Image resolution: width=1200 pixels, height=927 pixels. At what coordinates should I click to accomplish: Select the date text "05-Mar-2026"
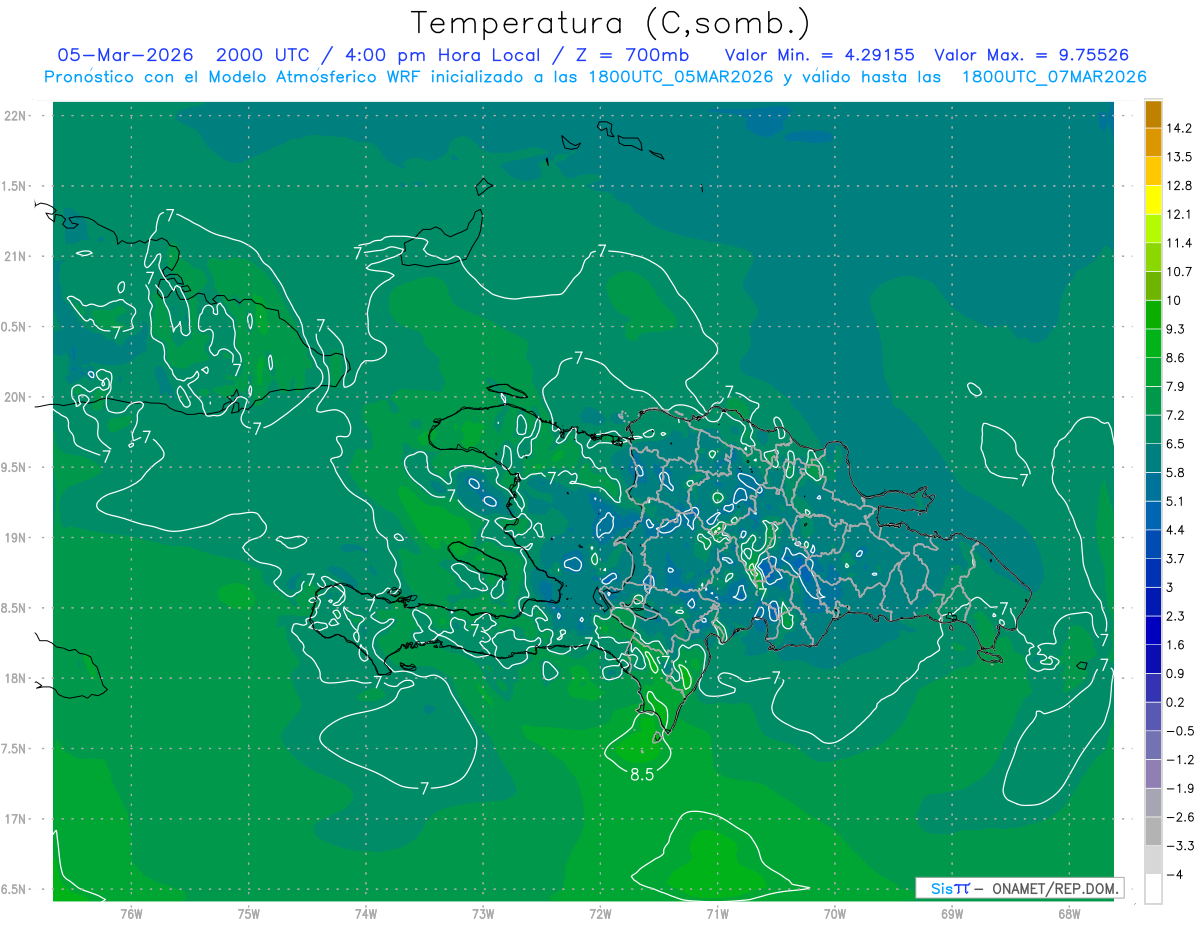[x=124, y=55]
